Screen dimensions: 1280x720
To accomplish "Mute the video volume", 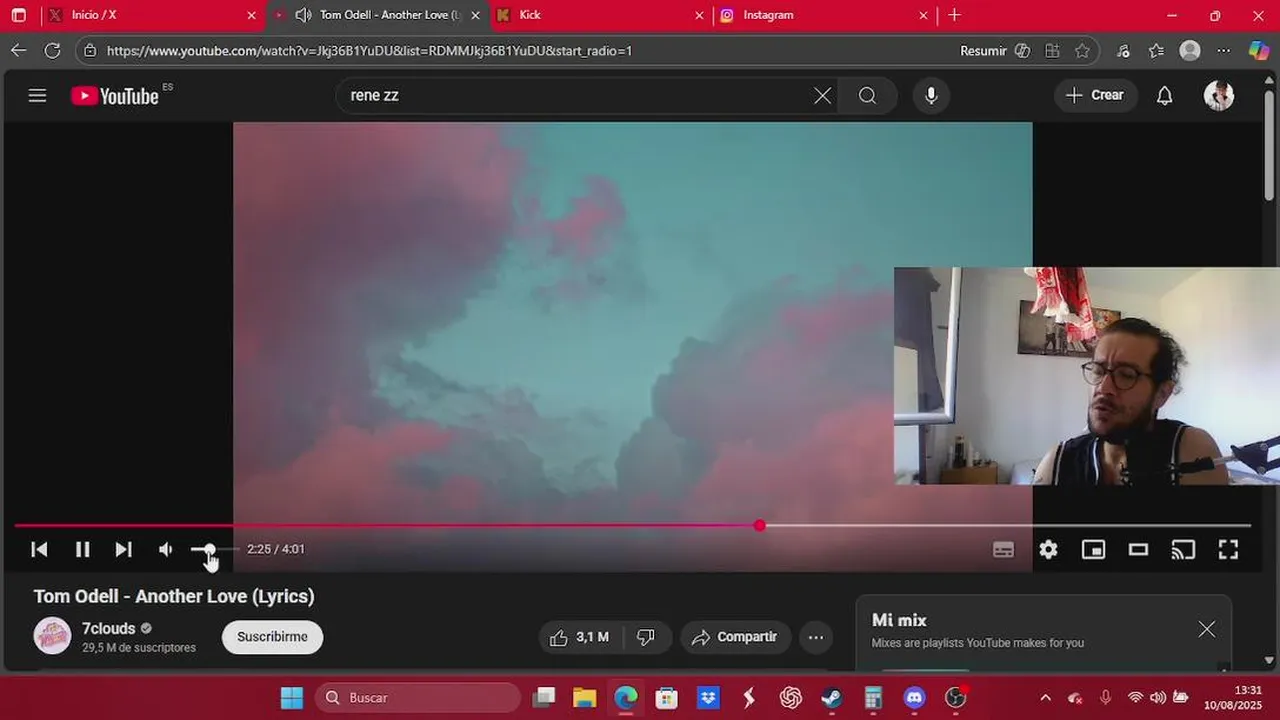I will point(166,549).
